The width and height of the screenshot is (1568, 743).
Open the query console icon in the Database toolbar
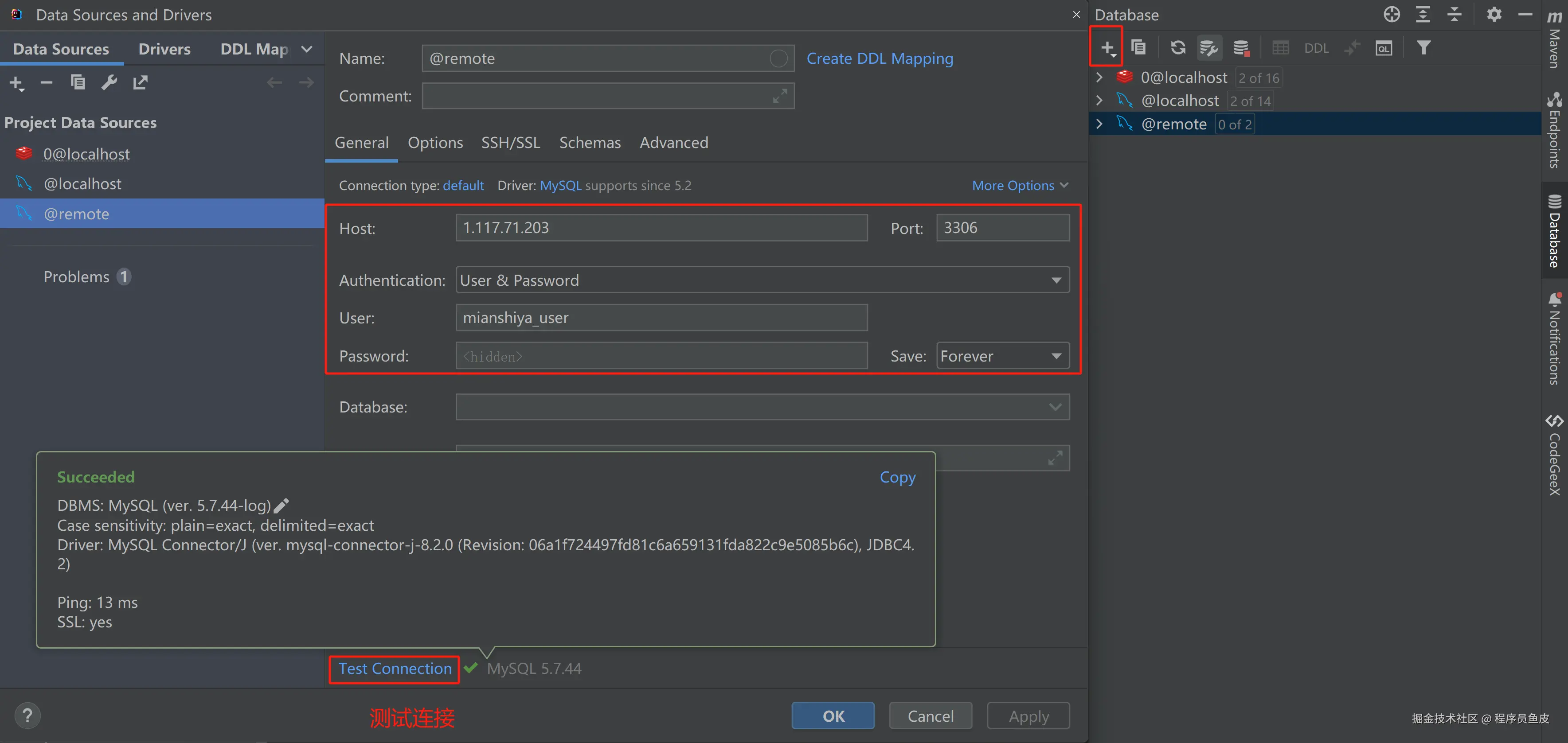click(1384, 48)
